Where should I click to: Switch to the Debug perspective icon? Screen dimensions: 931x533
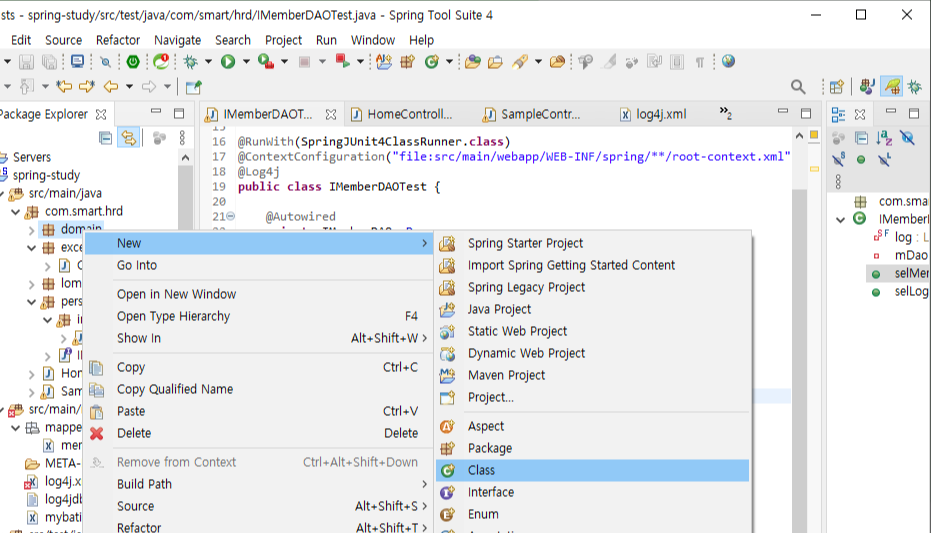(x=915, y=87)
